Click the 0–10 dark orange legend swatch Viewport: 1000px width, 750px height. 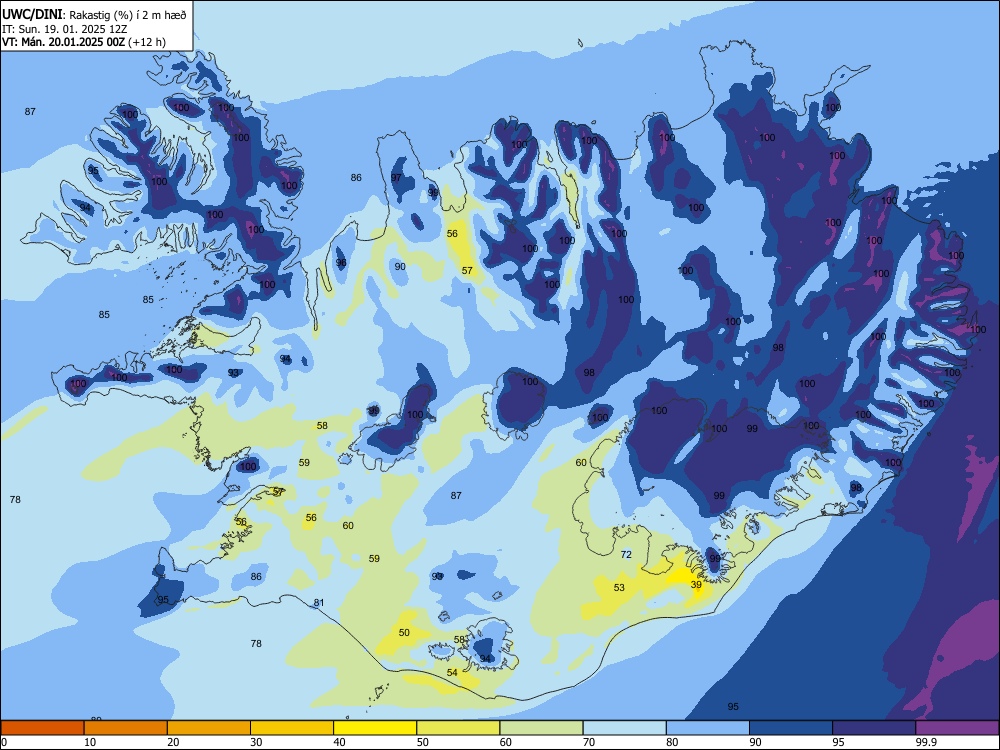coord(42,728)
